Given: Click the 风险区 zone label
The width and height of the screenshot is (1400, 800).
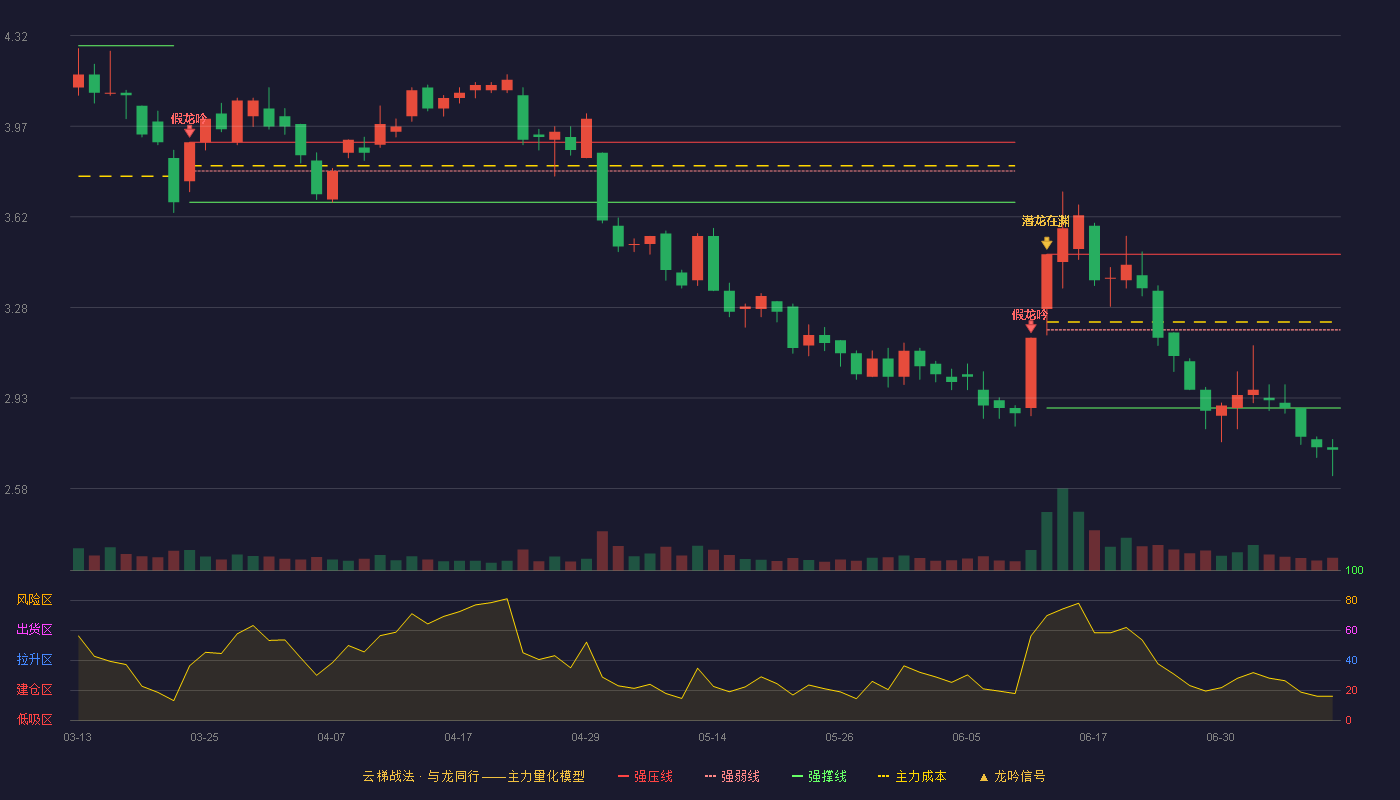Looking at the screenshot, I should [x=34, y=600].
